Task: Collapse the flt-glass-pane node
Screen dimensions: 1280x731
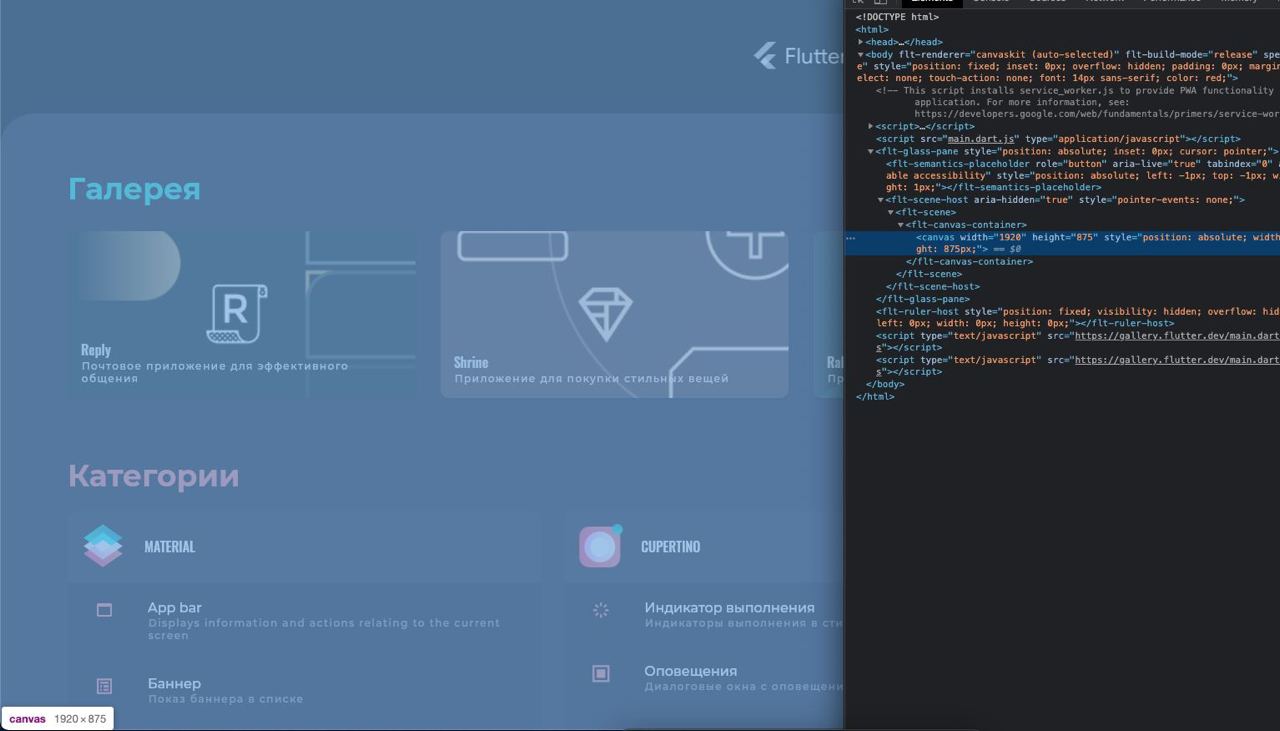Action: [x=871, y=151]
